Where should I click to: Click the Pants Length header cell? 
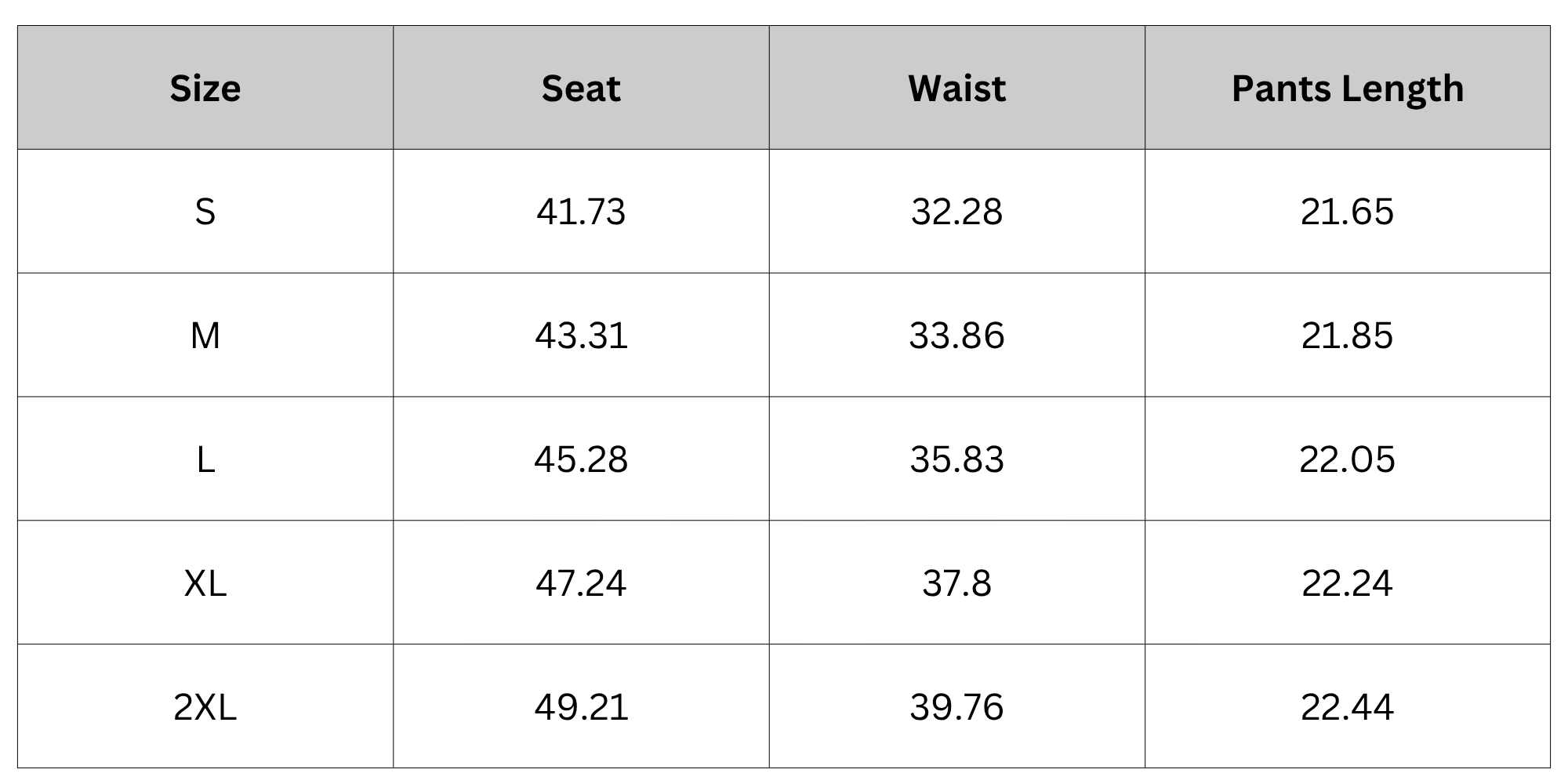[x=1348, y=88]
